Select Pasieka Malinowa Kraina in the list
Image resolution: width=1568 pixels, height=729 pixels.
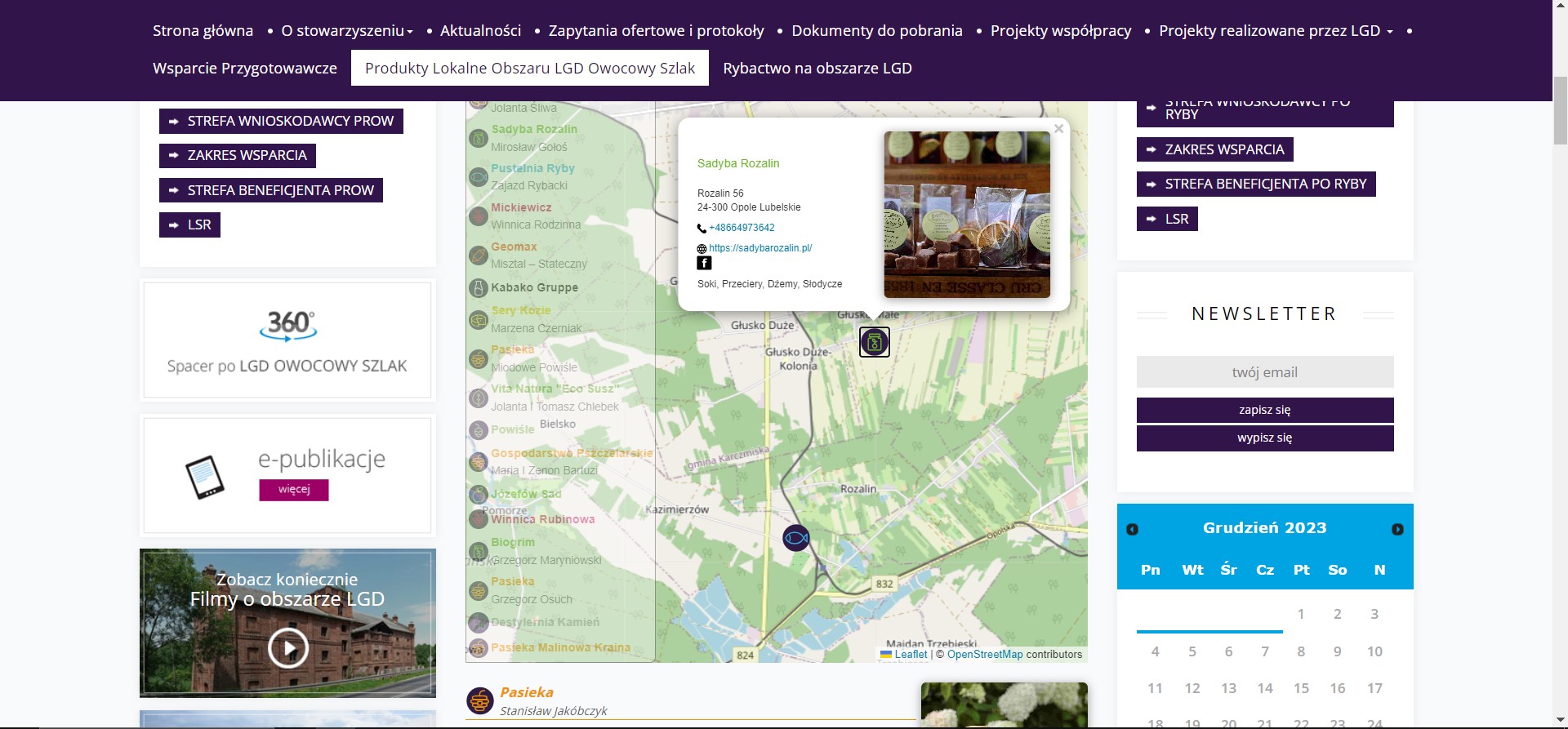pyautogui.click(x=560, y=647)
